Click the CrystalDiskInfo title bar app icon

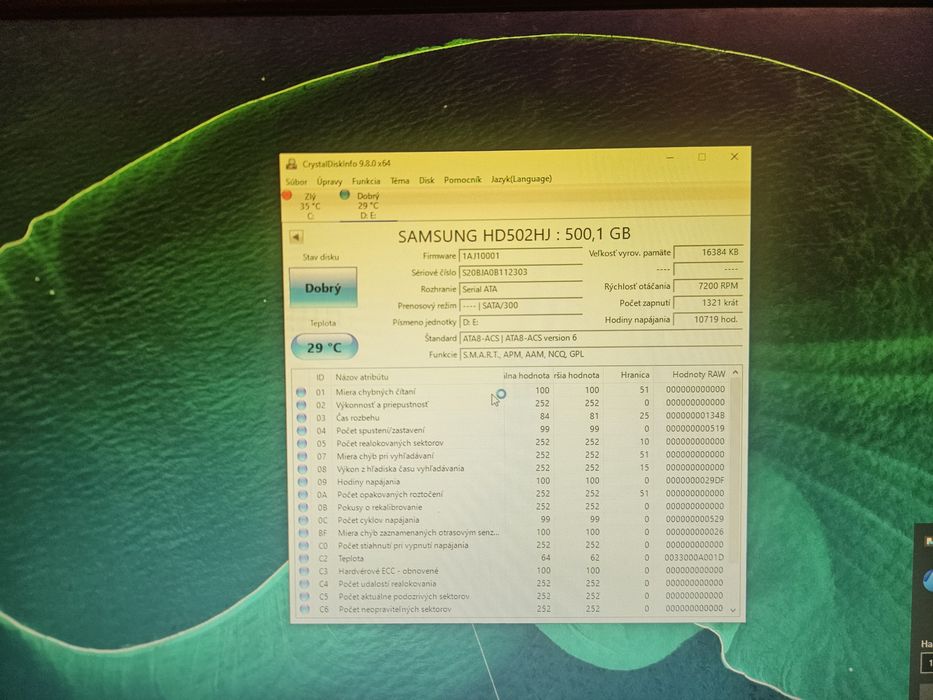(x=292, y=164)
